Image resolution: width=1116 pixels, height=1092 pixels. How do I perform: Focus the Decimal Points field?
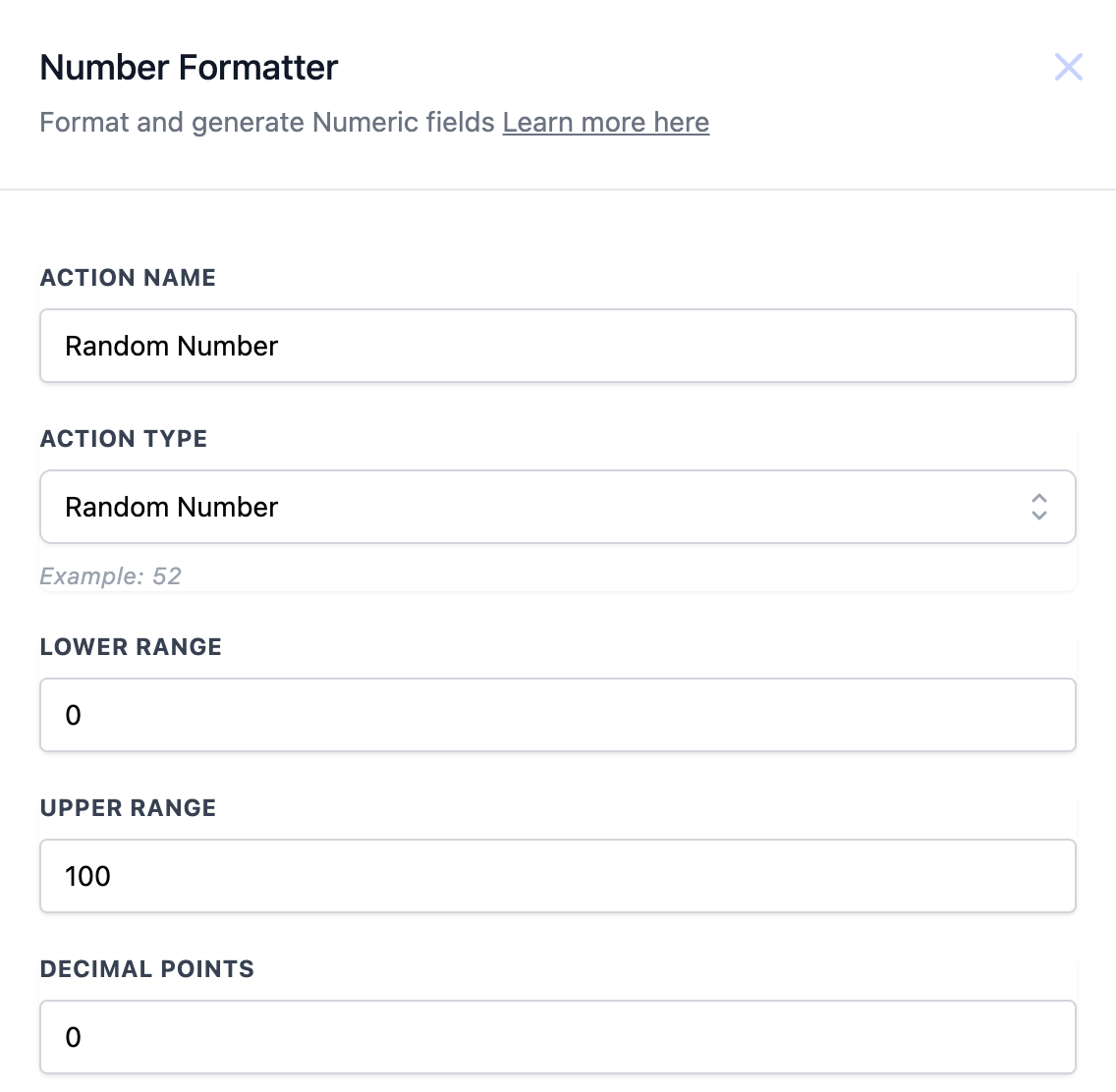[x=557, y=1037]
